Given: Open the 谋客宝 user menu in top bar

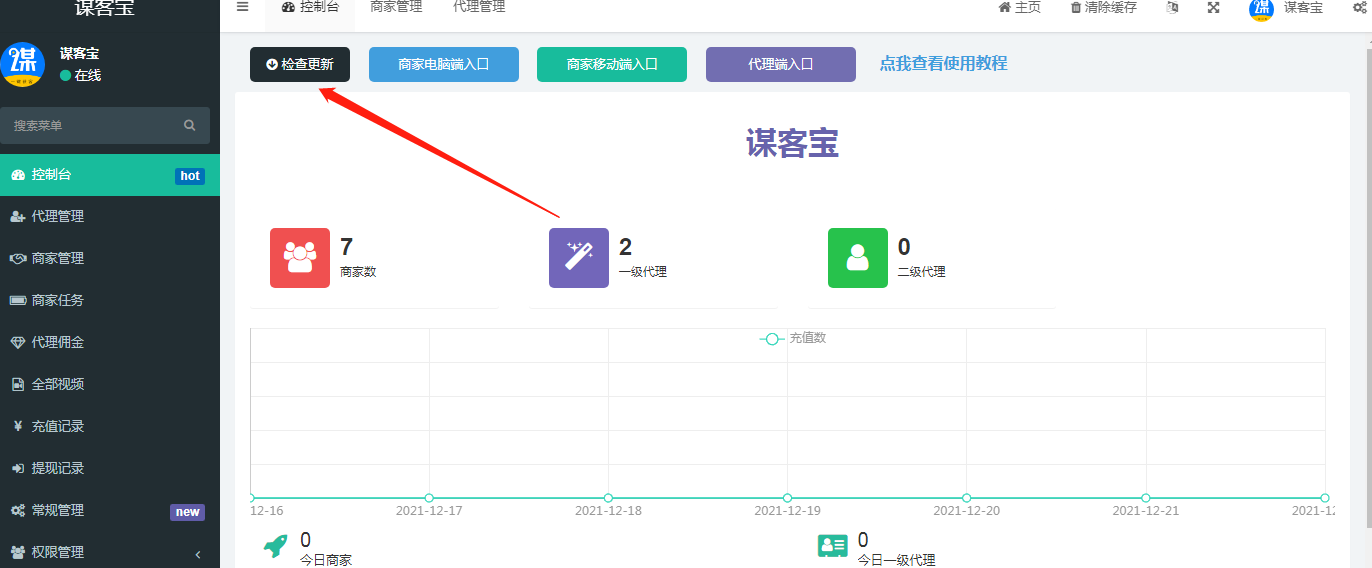Looking at the screenshot, I should (x=1286, y=8).
